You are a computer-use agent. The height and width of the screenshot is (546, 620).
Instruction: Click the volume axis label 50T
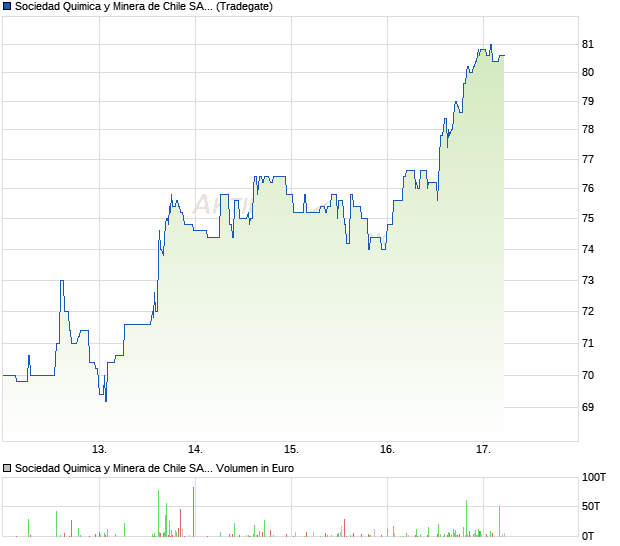pyautogui.click(x=591, y=506)
